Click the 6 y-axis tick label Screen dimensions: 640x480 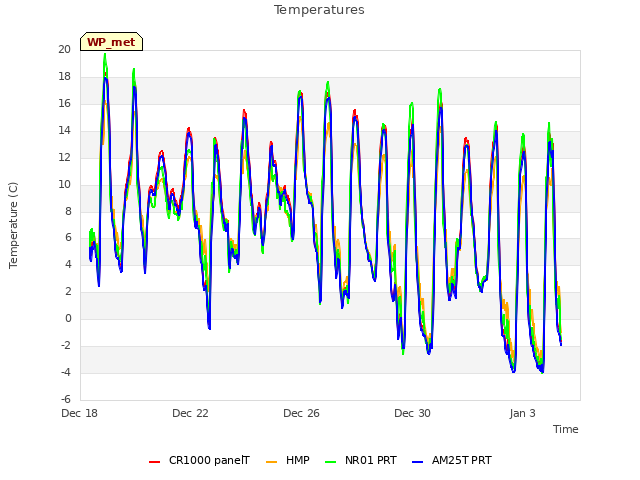pyautogui.click(x=68, y=238)
